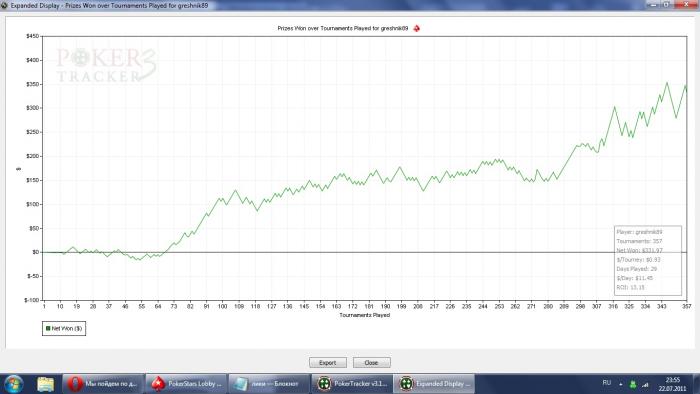The height and width of the screenshot is (394, 700).
Task: Click the 357 x-axis tick label
Action: [687, 307]
